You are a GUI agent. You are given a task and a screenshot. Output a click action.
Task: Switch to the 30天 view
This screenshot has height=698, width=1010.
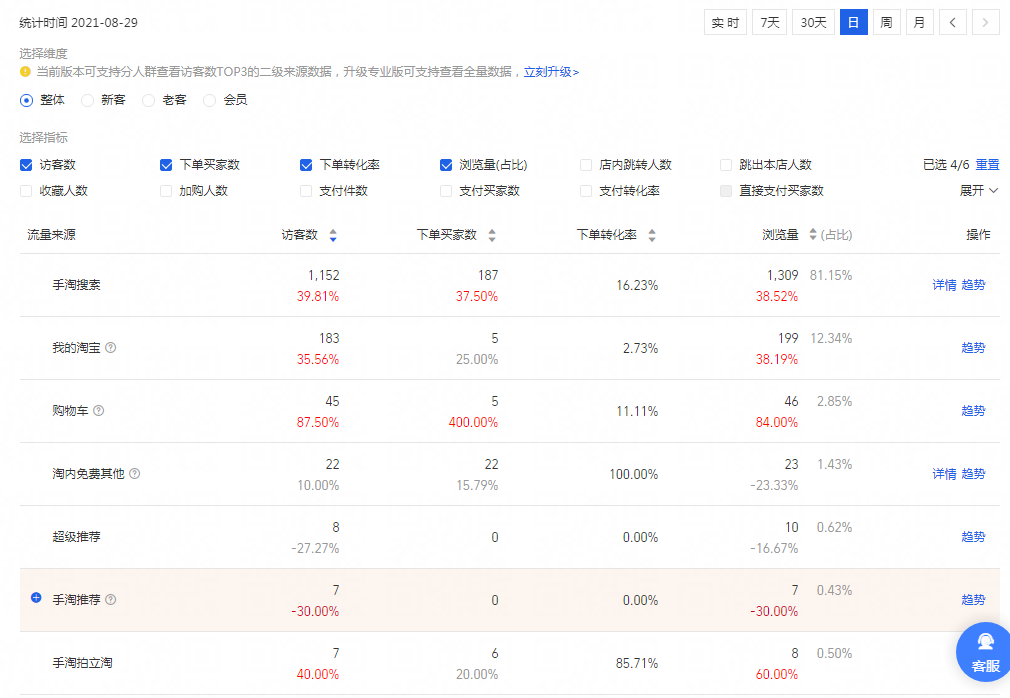[x=813, y=21]
